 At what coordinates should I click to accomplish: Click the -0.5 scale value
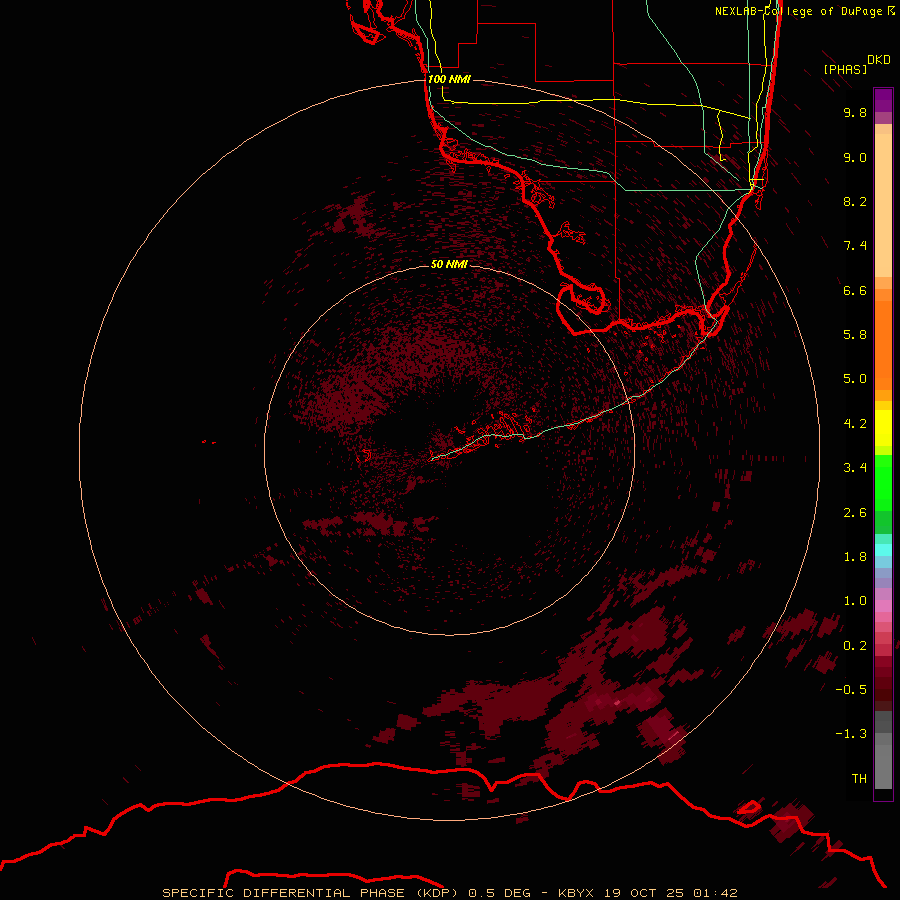point(851,690)
